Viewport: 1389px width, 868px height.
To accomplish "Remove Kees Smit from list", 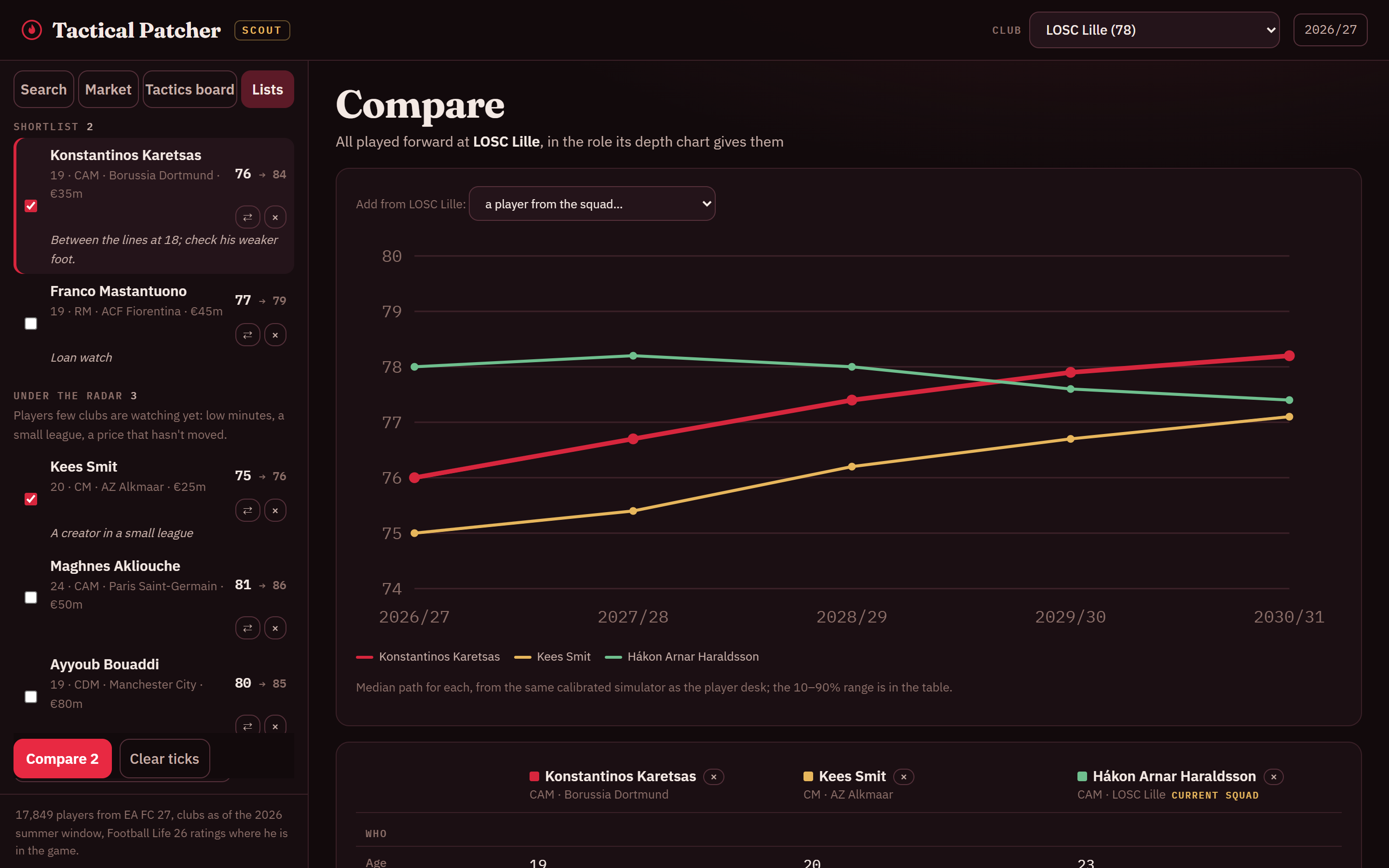I will coord(275,510).
